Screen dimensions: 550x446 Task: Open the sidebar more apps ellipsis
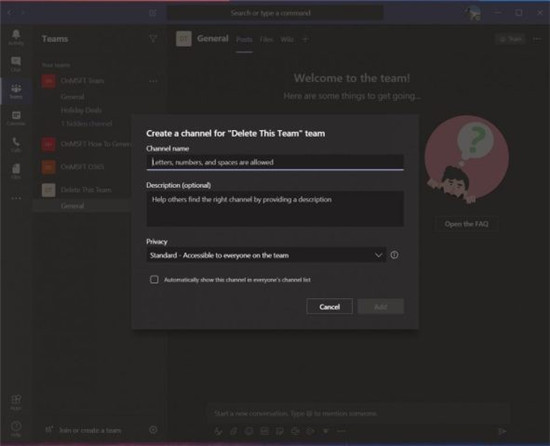click(16, 198)
